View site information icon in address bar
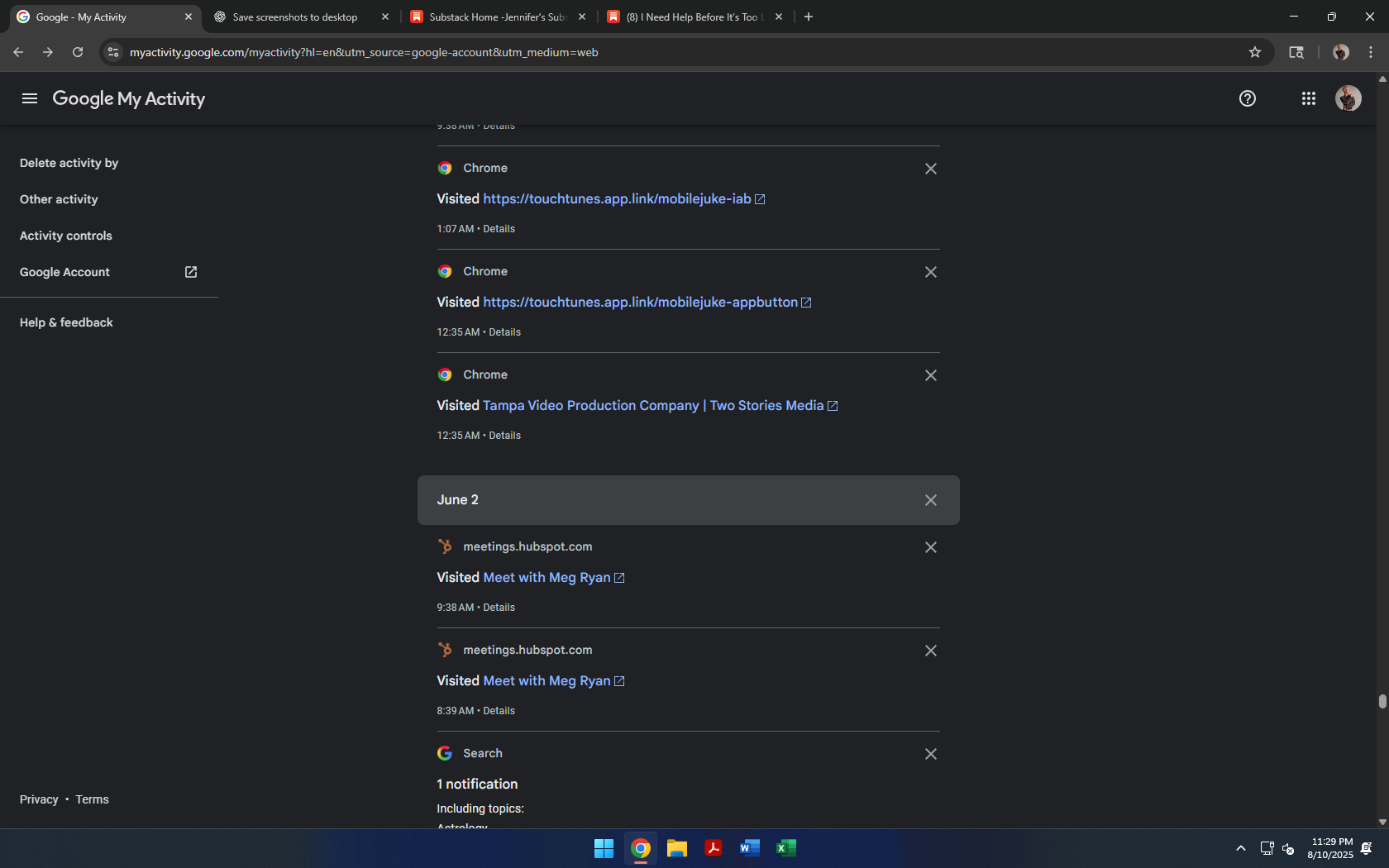1389x868 pixels. click(x=113, y=52)
